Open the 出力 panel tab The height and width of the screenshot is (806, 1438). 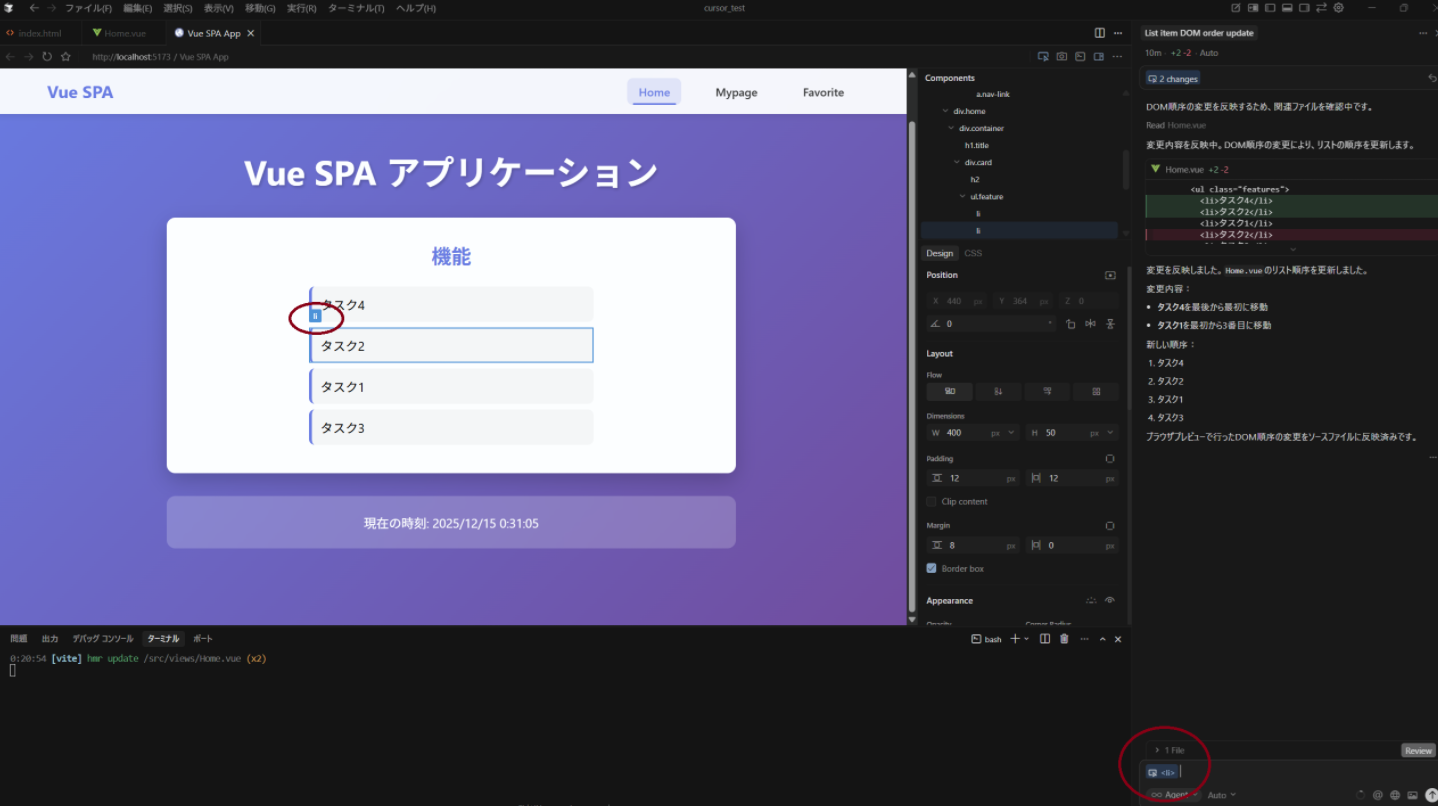click(x=50, y=639)
